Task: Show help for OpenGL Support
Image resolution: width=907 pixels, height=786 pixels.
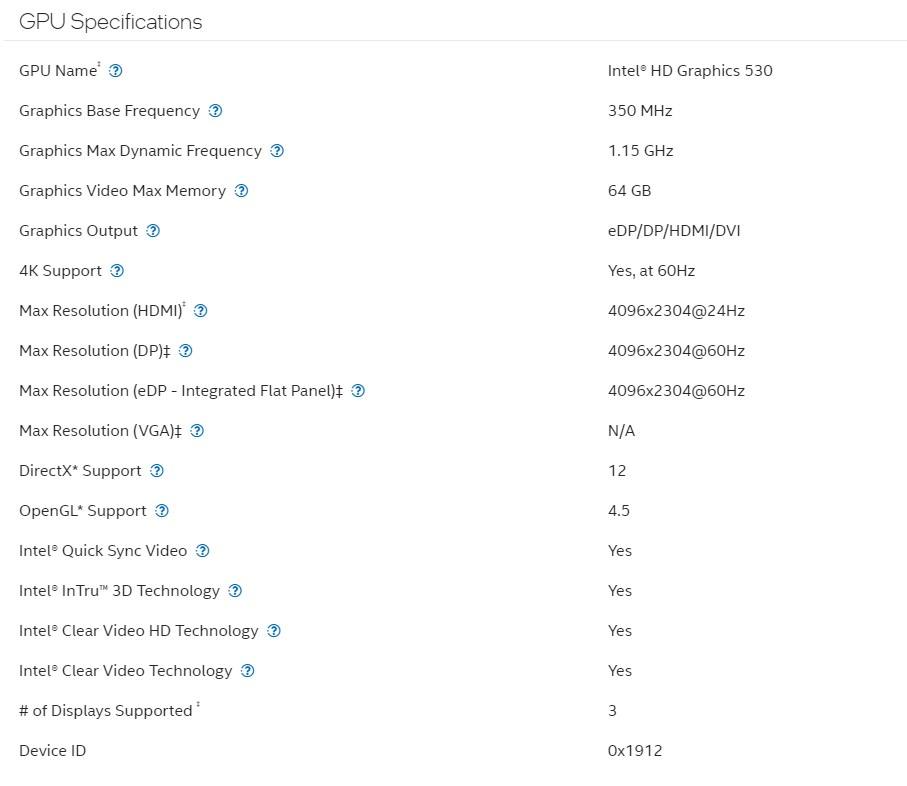Action: click(x=162, y=511)
